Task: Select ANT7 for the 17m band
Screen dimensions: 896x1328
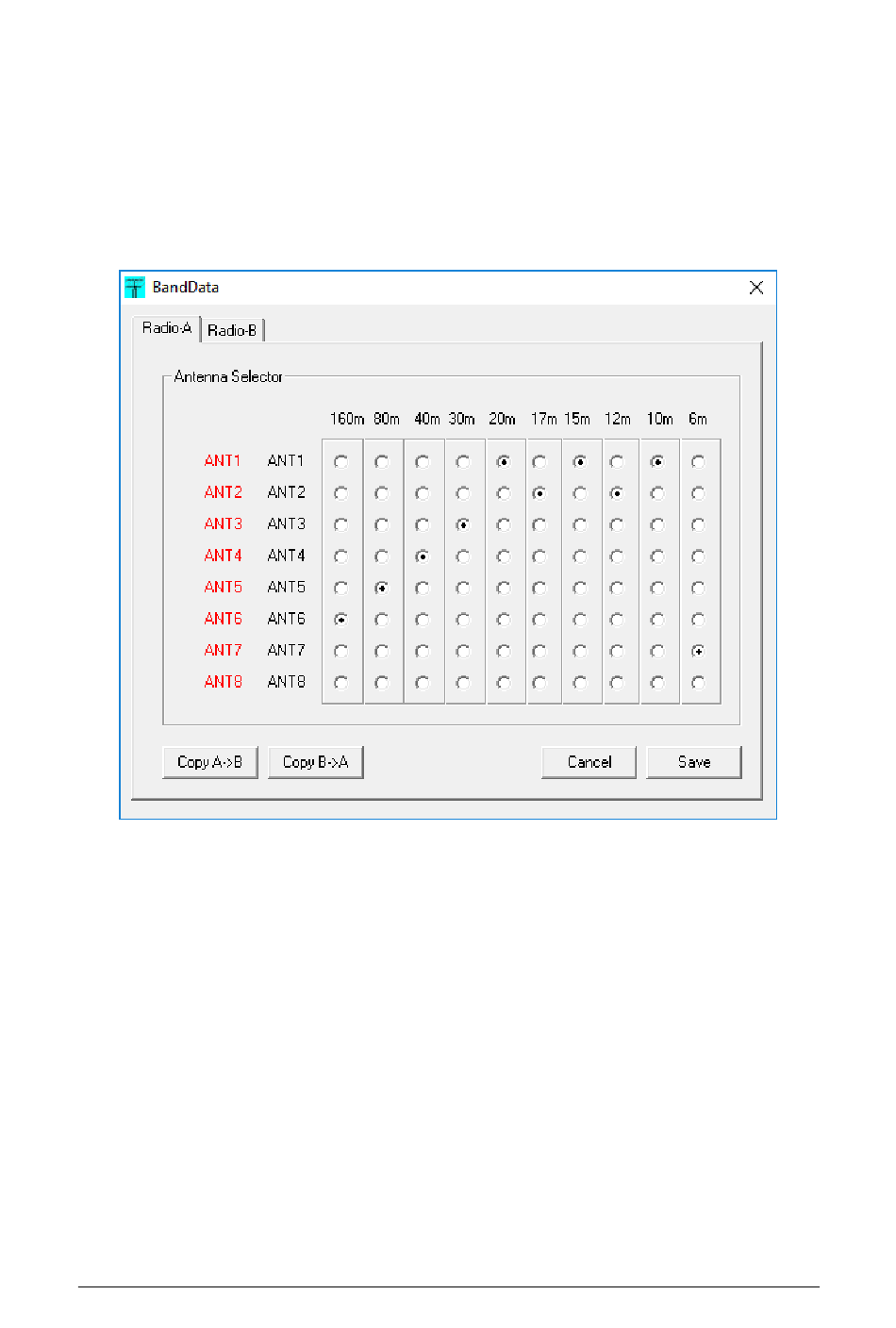Action: pos(539,651)
